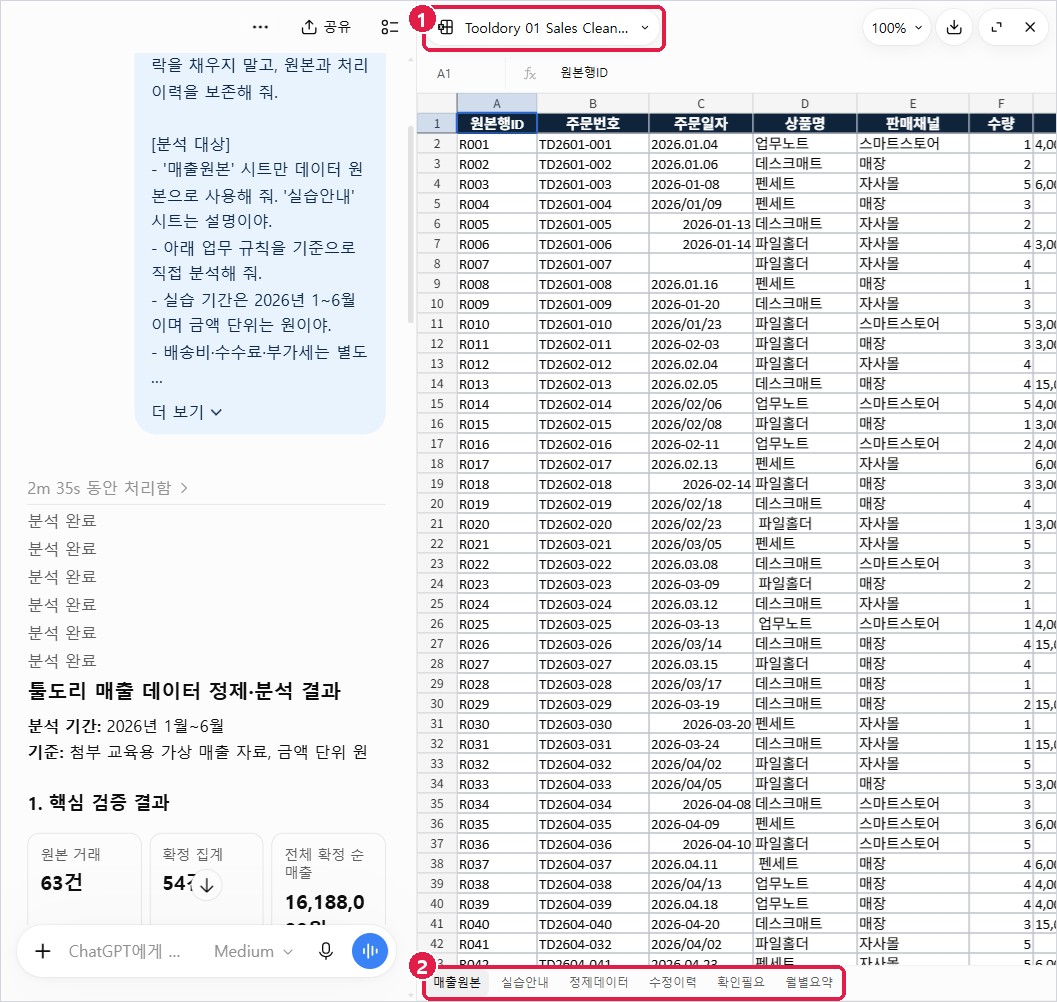Image resolution: width=1057 pixels, height=1002 pixels.
Task: Select cell R020
Action: coord(497,524)
